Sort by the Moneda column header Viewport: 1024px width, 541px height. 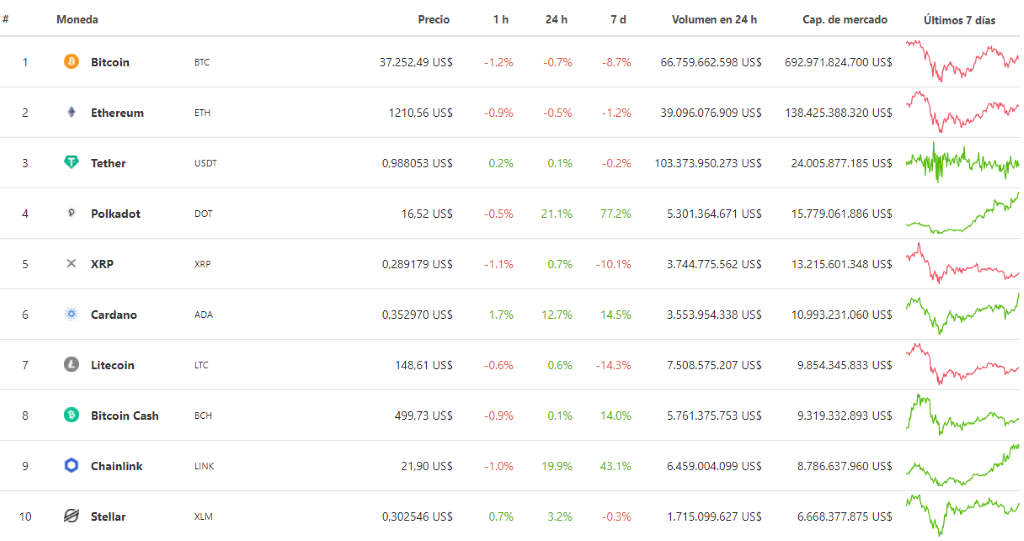click(77, 20)
